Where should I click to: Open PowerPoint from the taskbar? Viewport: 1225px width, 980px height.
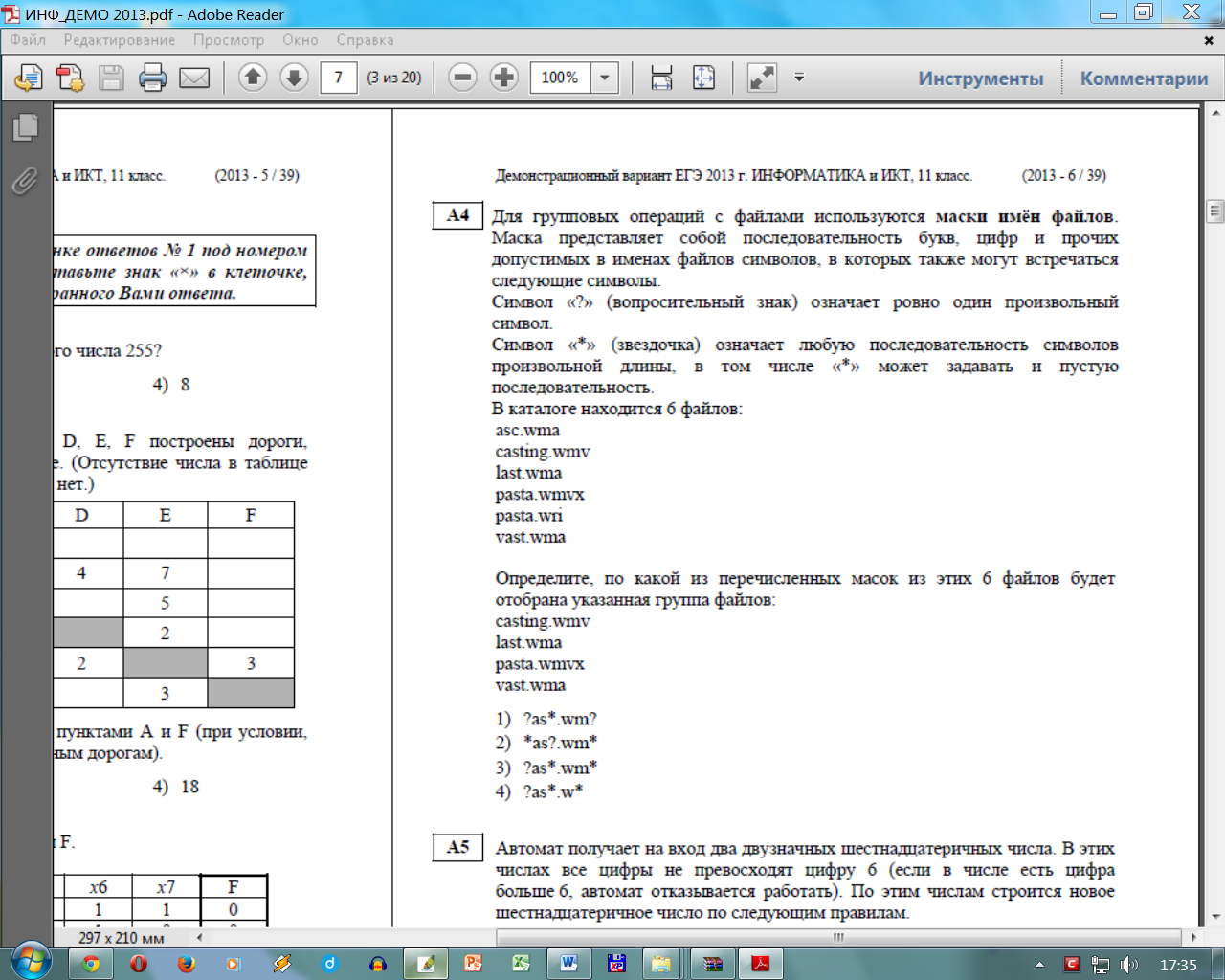click(474, 964)
